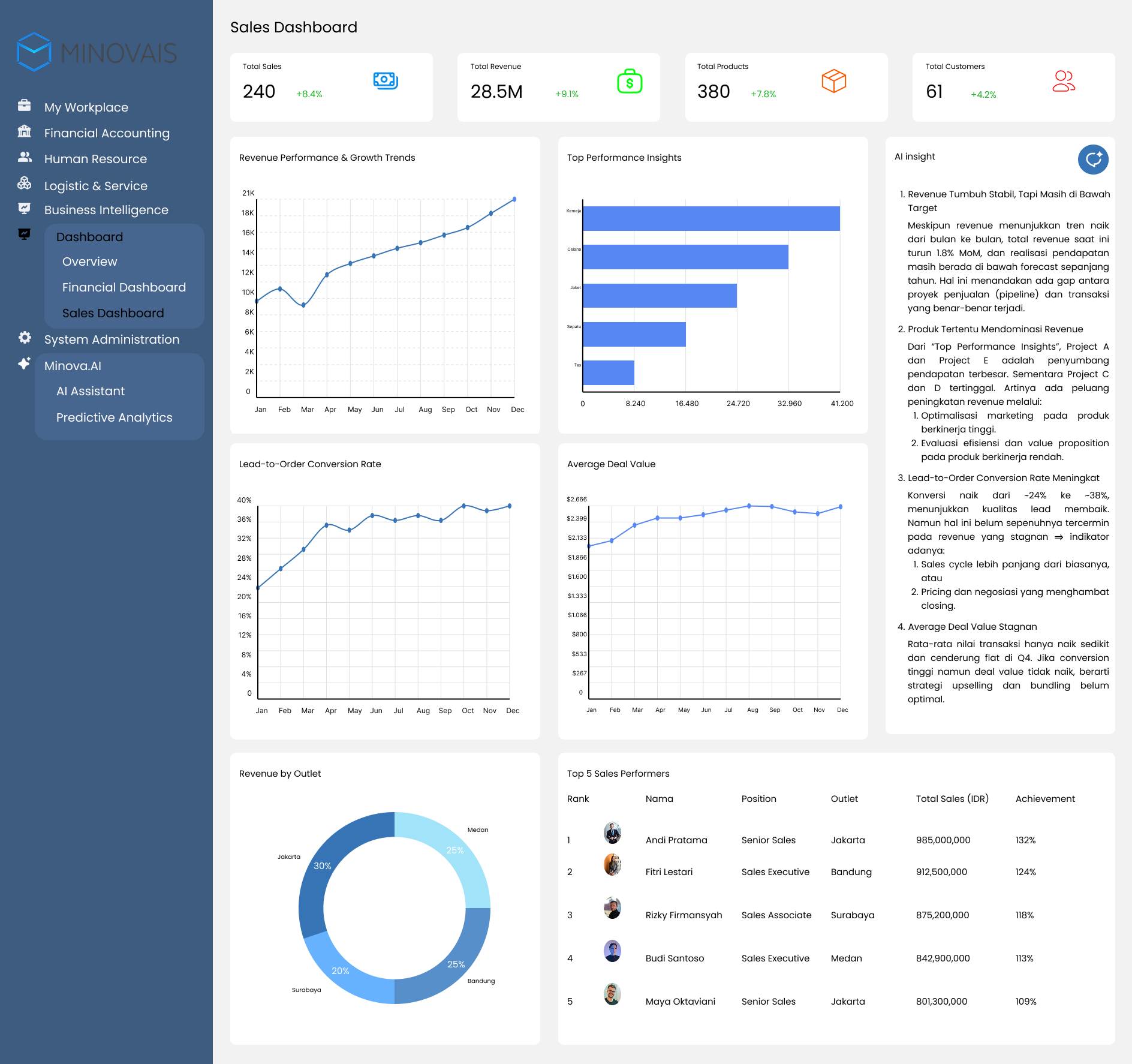Expand the Business Intelligence menu
1132x1064 pixels.
click(106, 210)
